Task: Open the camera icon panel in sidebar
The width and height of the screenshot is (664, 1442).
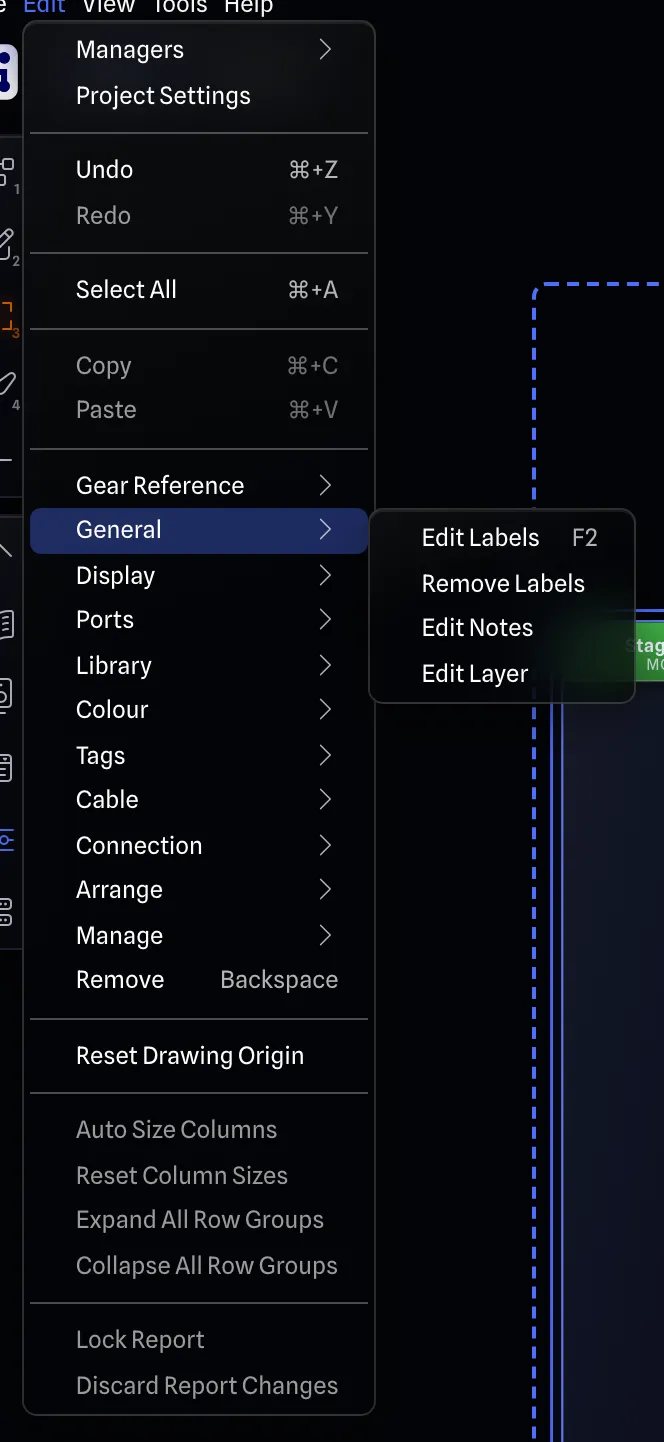Action: [5, 695]
